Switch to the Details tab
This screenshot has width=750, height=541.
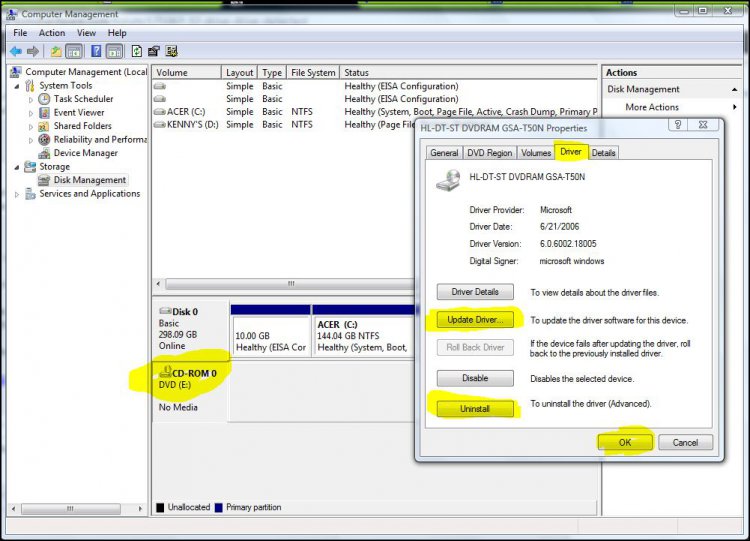tap(603, 153)
